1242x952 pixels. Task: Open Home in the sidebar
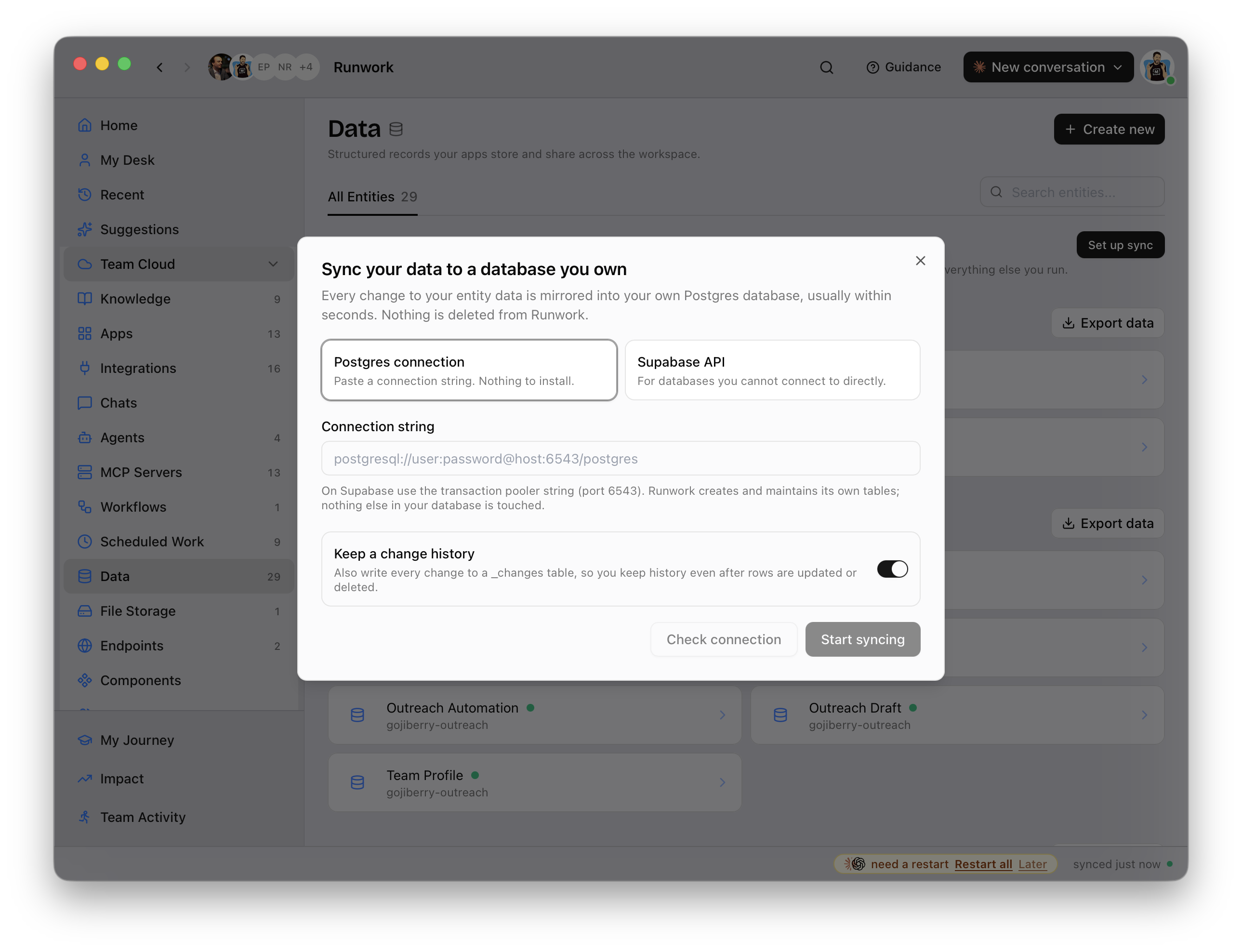[178, 125]
